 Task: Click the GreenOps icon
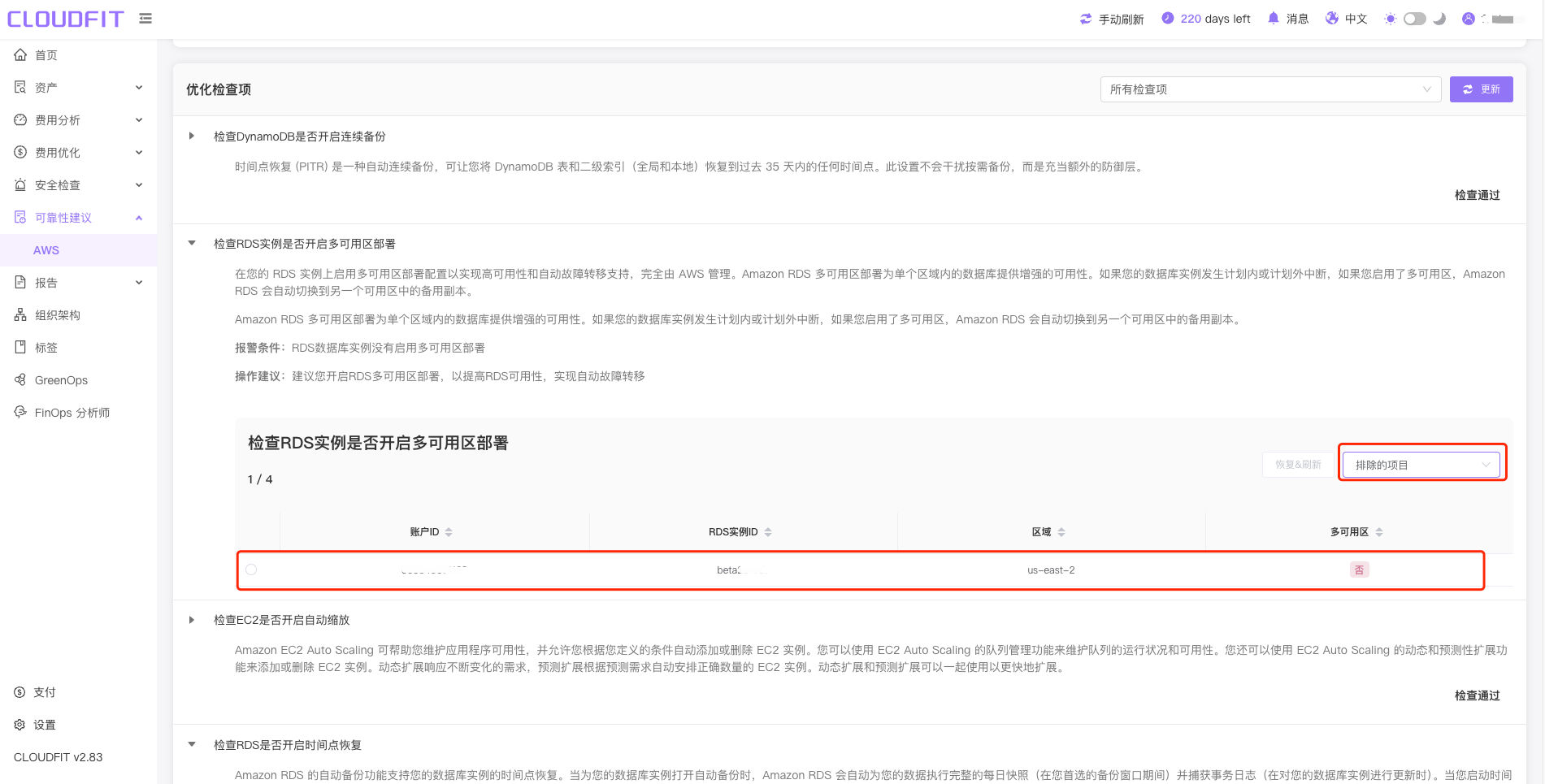click(20, 379)
